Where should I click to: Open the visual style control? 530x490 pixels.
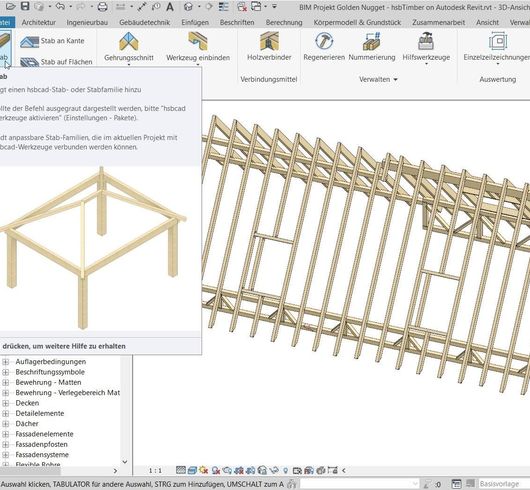pyautogui.click(x=192, y=470)
